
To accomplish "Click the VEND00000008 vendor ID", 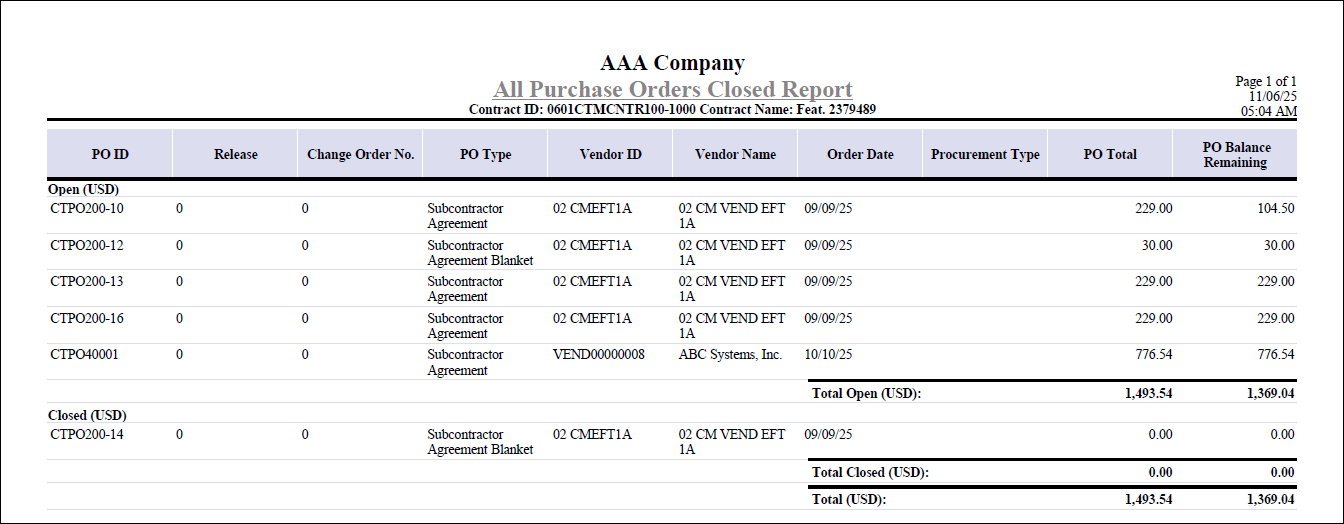I will point(599,354).
